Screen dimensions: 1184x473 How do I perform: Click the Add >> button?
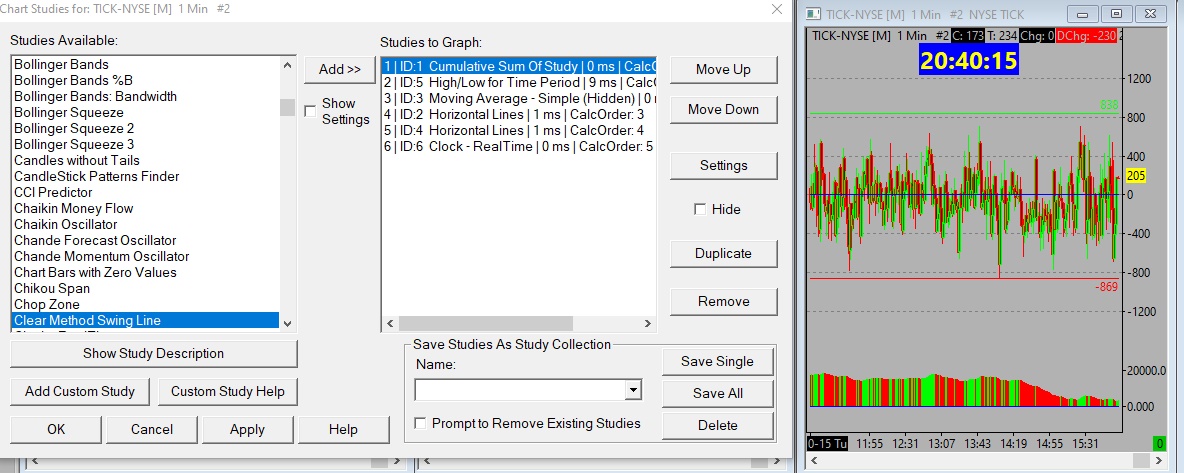coord(340,70)
